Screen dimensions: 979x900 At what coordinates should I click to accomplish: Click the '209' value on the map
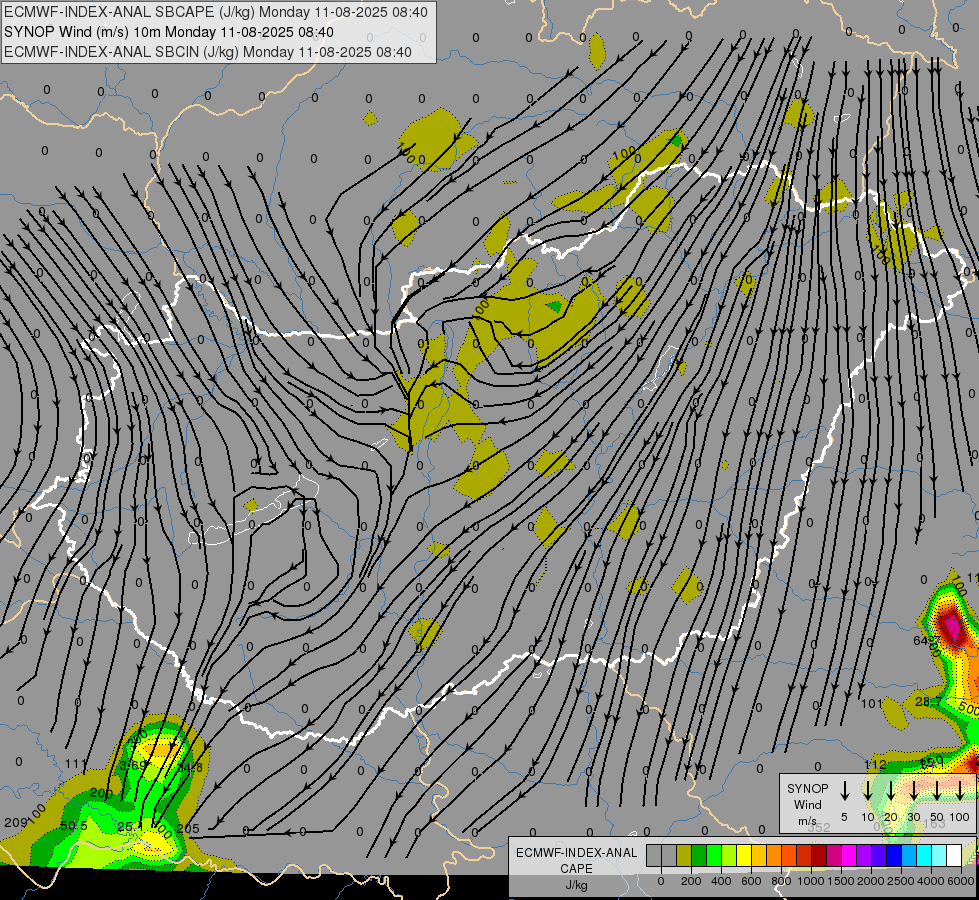(15, 823)
